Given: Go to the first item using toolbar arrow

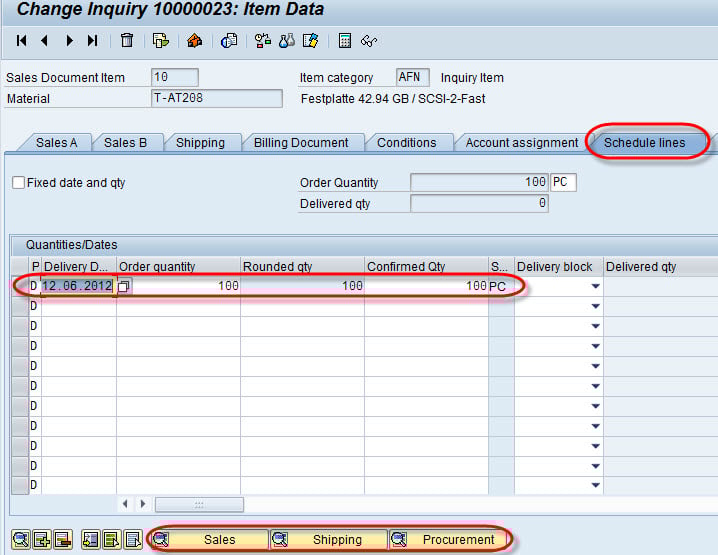Looking at the screenshot, I should coord(21,41).
